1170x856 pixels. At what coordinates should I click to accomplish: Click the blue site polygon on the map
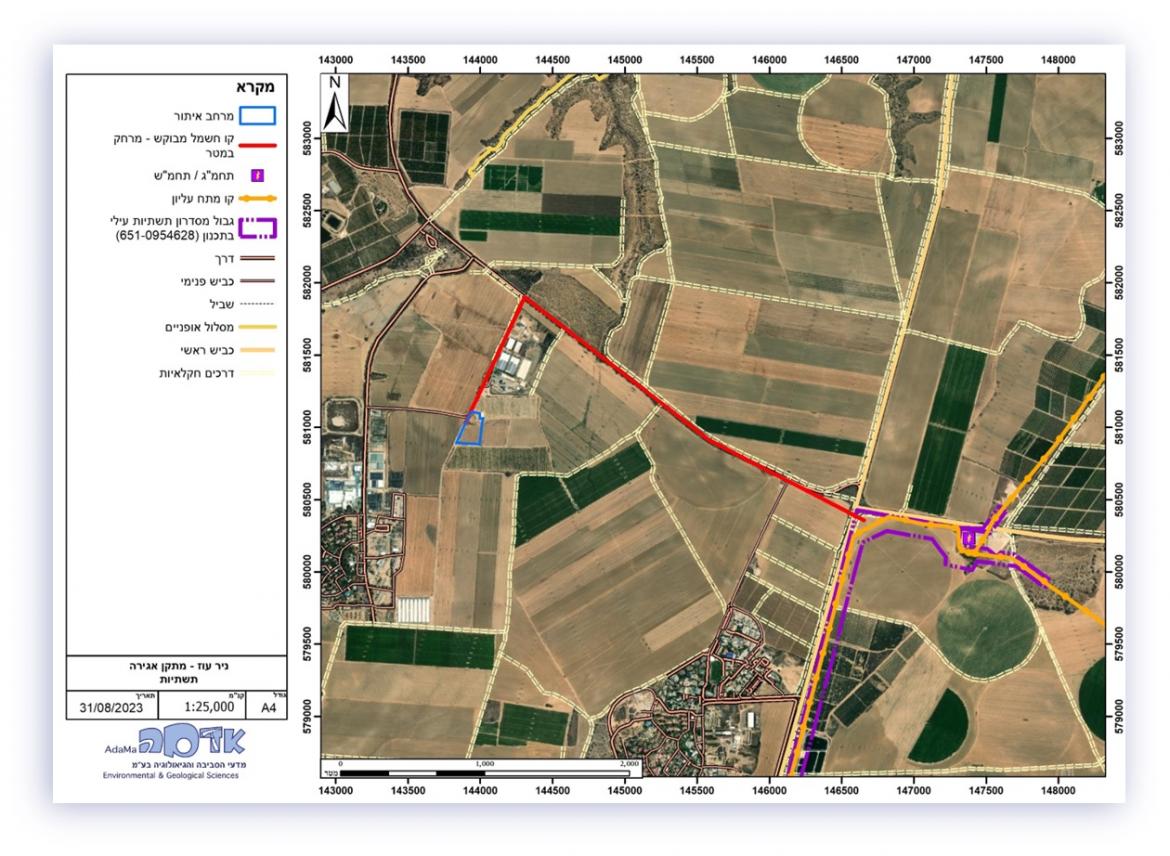coord(470,428)
